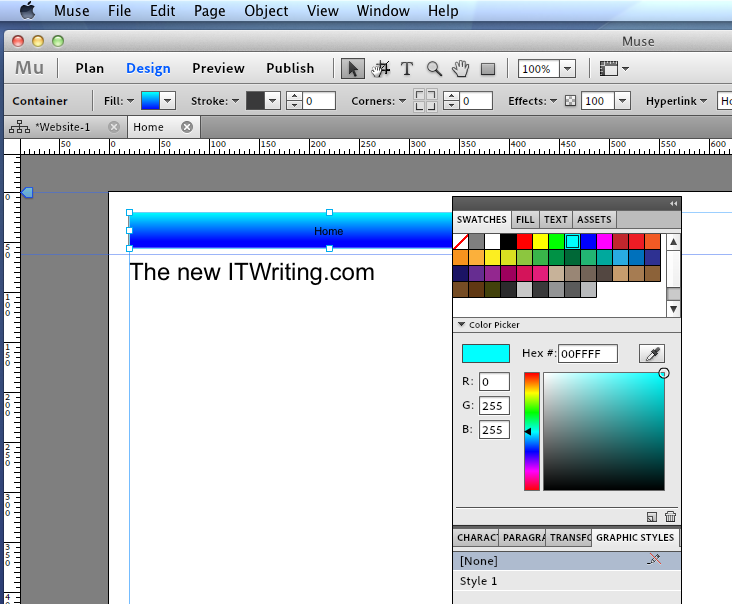Choose the magenta swatch
The image size is (732, 604).
click(x=604, y=241)
